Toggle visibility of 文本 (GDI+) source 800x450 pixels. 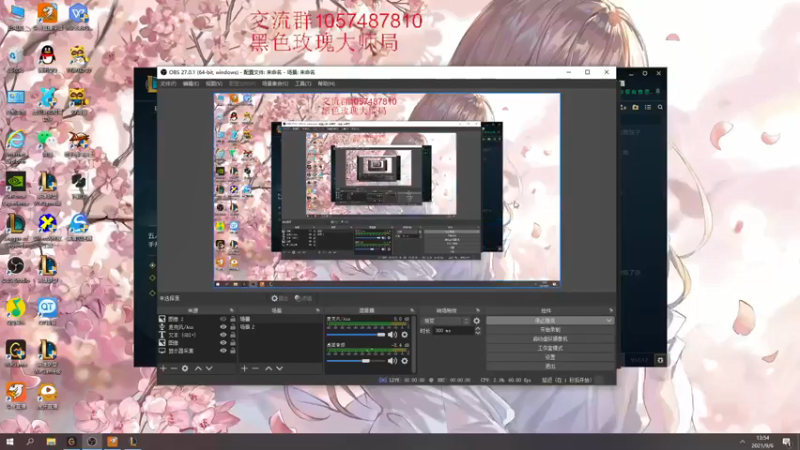223,335
